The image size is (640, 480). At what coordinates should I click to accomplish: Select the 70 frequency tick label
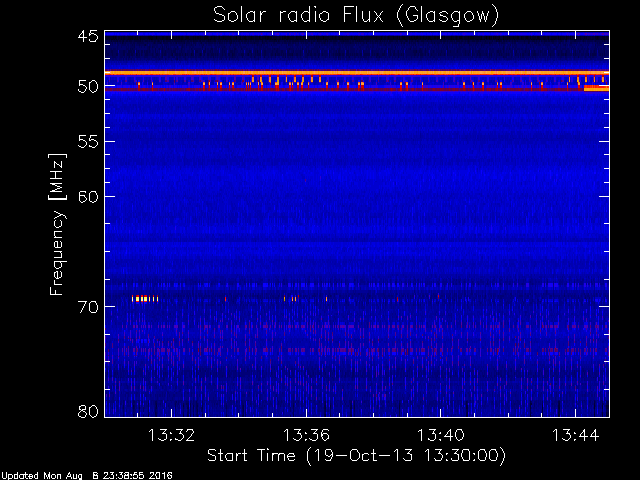pos(88,307)
